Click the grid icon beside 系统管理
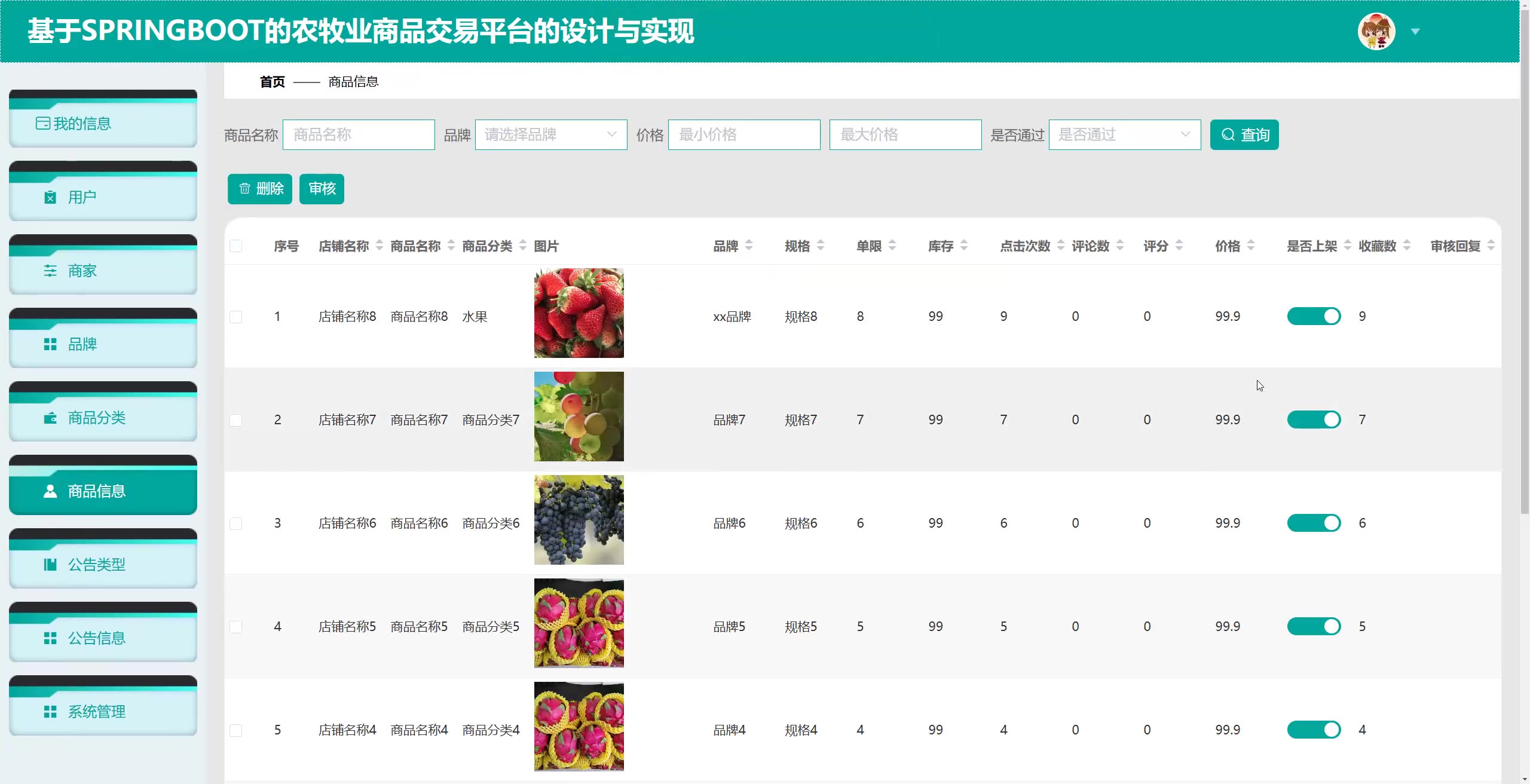 point(50,712)
